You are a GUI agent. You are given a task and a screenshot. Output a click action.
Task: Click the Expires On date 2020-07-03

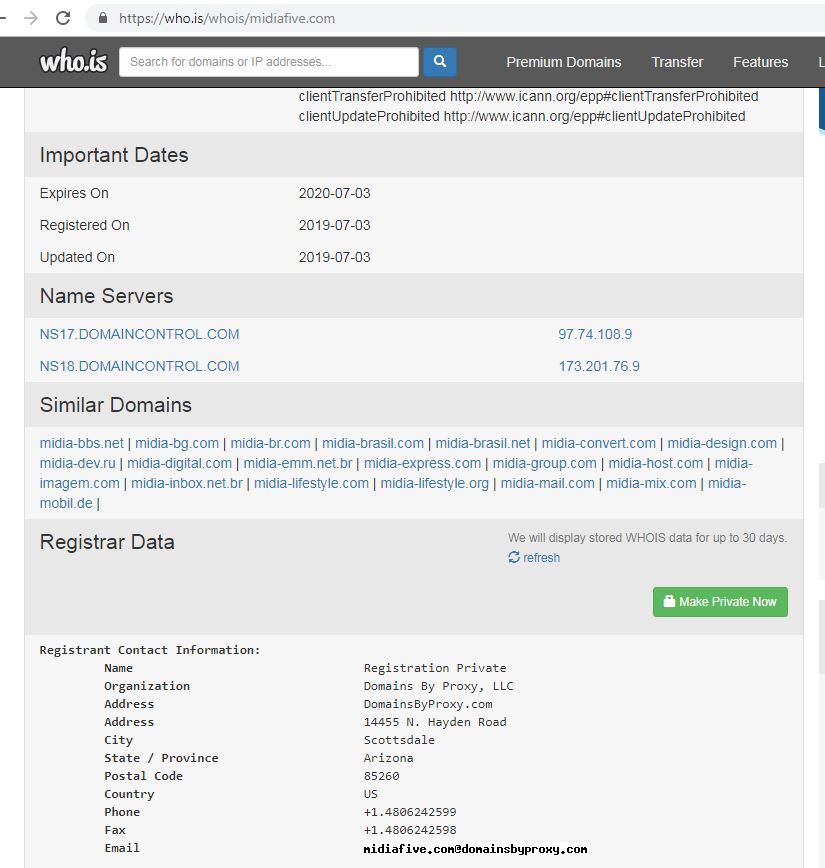334,193
